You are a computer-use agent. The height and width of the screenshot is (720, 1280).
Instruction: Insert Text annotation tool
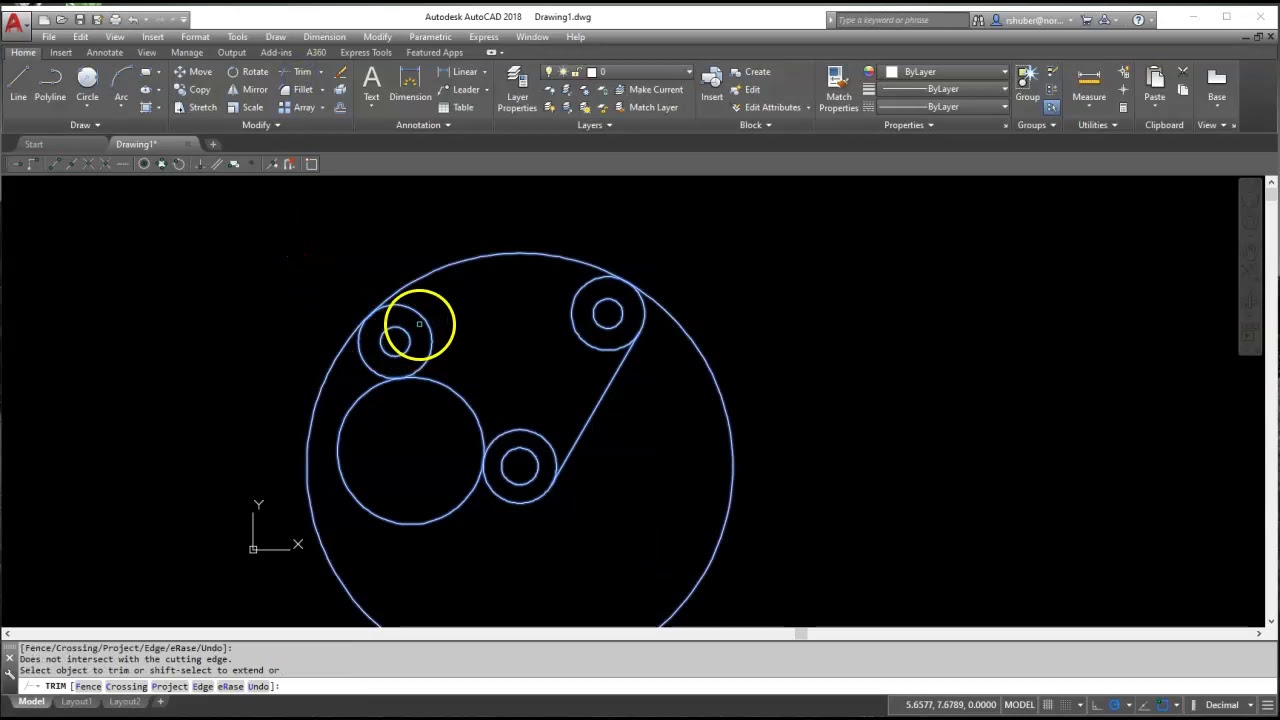(x=371, y=84)
